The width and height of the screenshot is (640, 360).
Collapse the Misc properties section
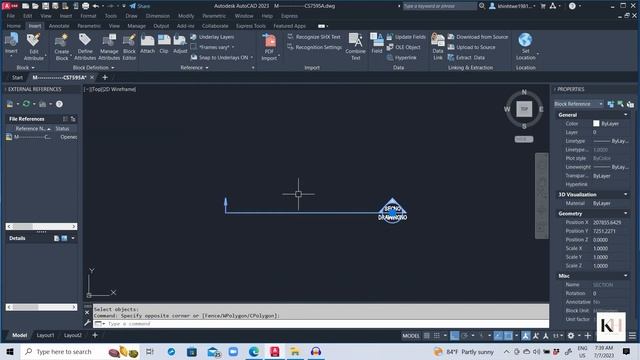pyautogui.click(x=626, y=276)
